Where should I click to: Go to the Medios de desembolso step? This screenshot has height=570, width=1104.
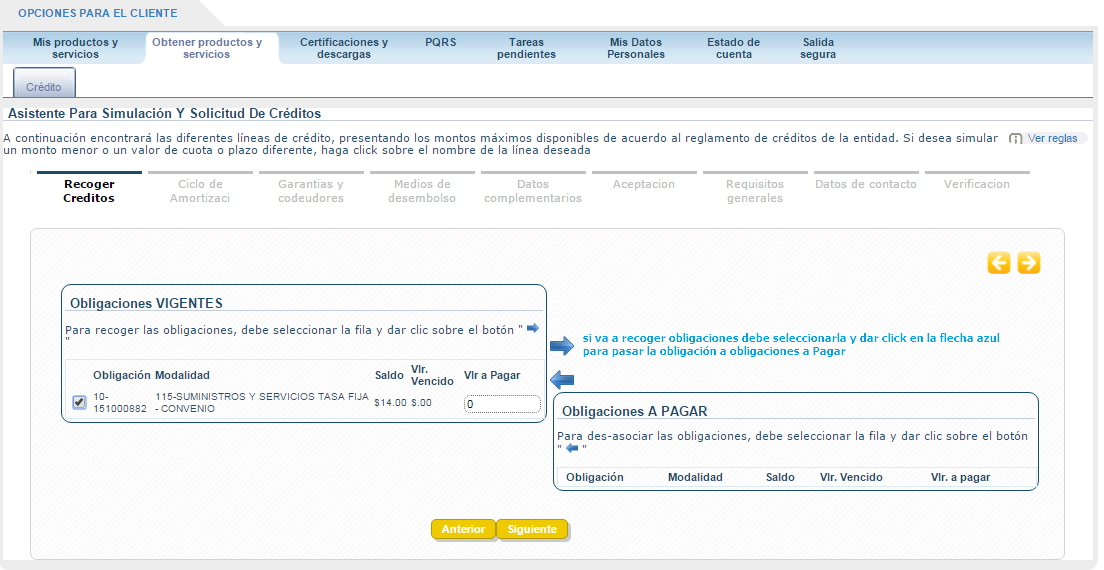[422, 191]
